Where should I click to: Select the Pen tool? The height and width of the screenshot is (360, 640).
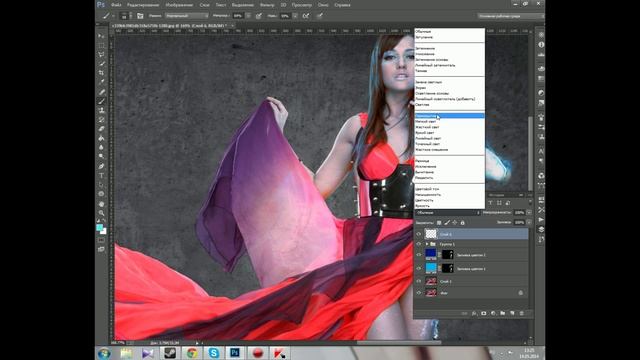point(101,167)
